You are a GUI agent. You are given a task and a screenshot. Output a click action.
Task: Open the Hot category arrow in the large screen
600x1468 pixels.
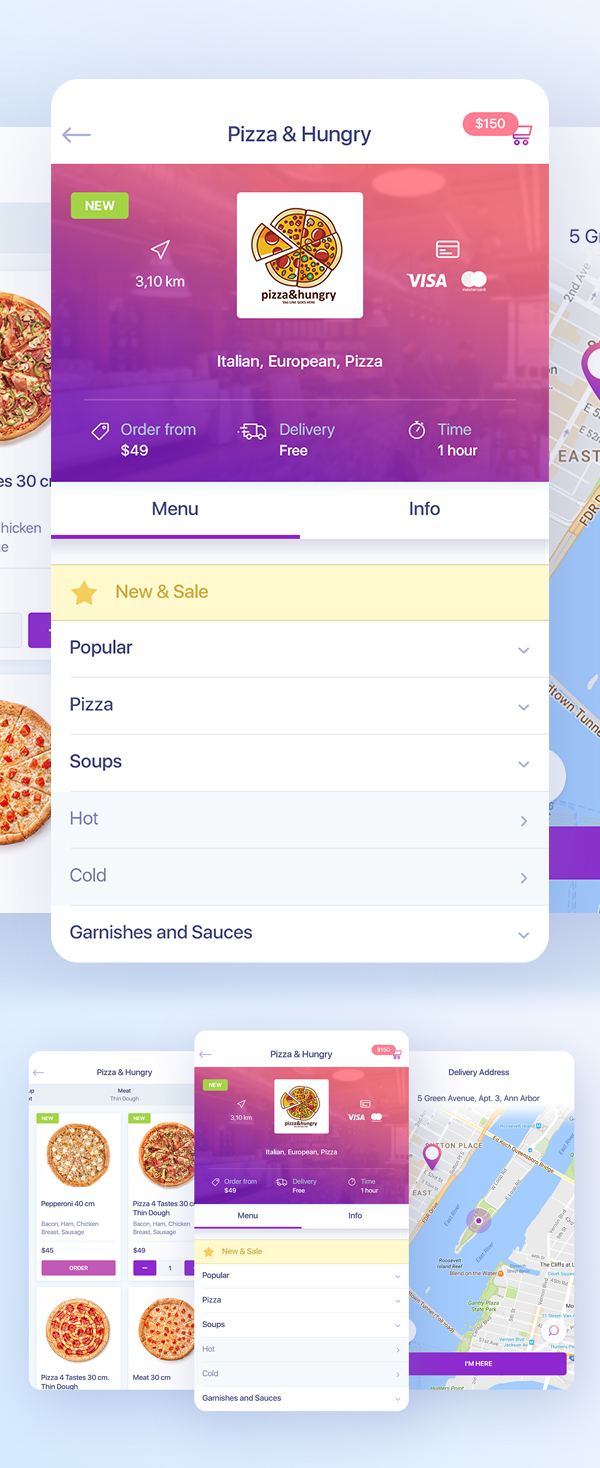pyautogui.click(x=523, y=821)
